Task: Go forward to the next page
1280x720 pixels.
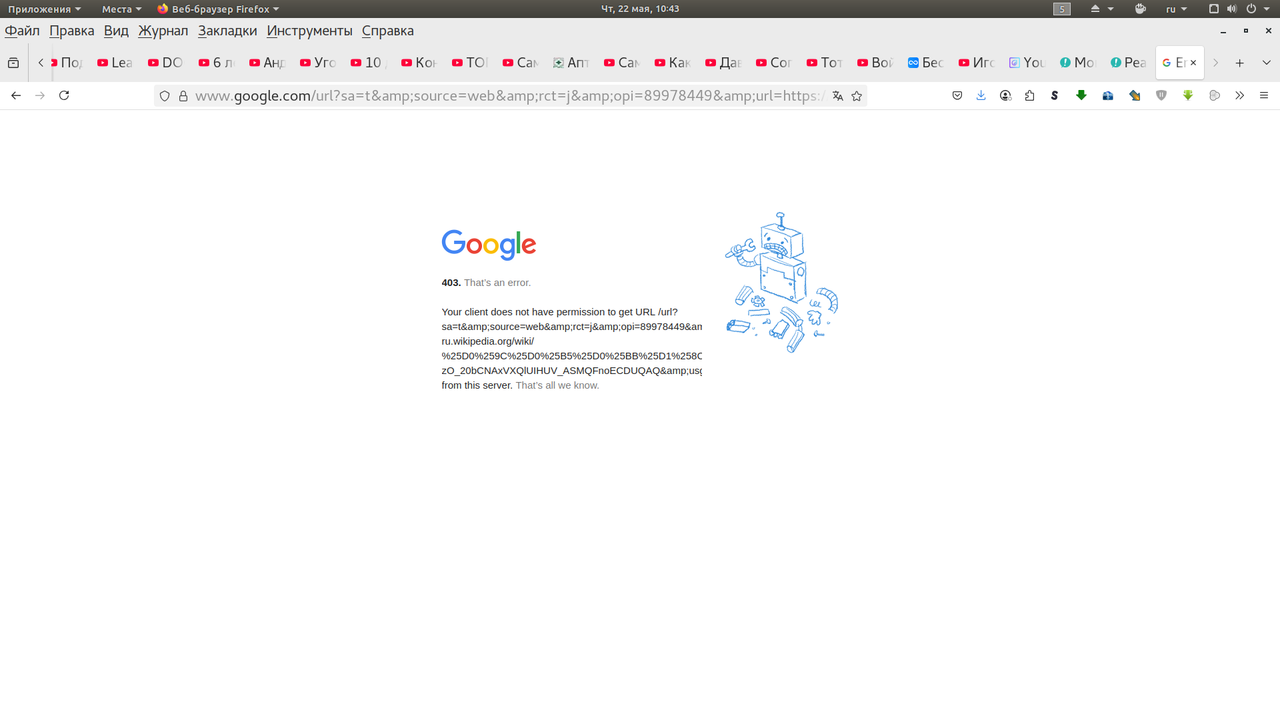Action: tap(40, 96)
